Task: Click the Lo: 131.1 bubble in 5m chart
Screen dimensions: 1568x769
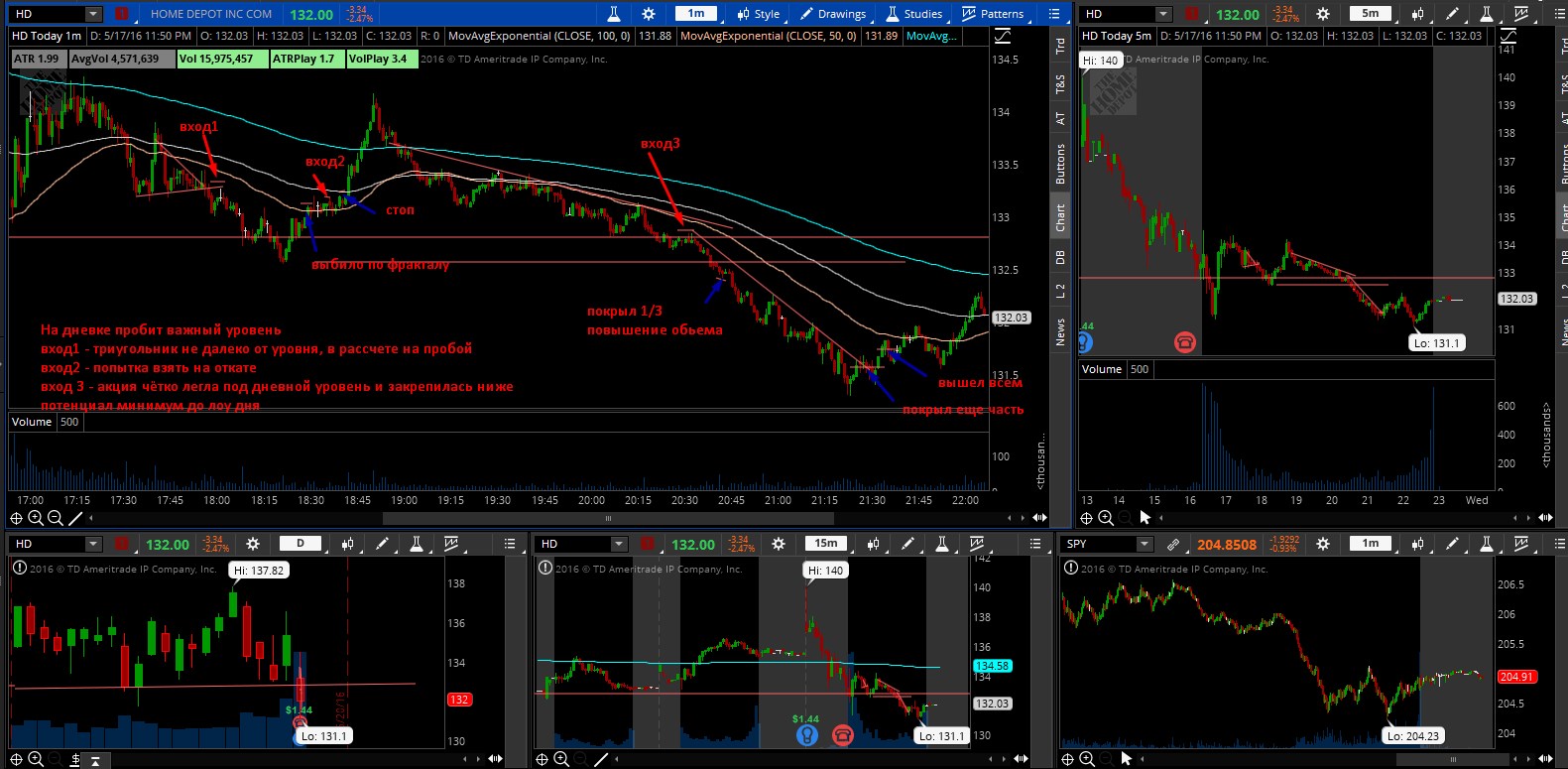Action: tap(1437, 343)
